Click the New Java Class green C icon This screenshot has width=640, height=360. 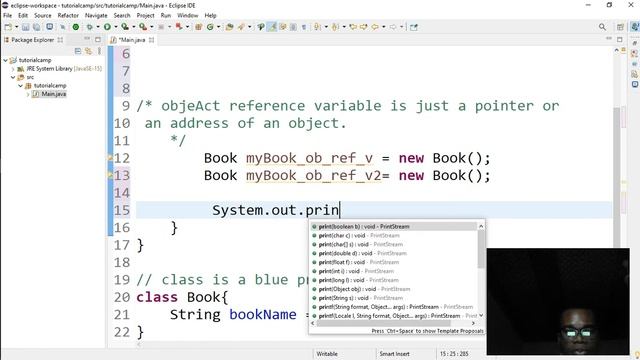(210, 27)
